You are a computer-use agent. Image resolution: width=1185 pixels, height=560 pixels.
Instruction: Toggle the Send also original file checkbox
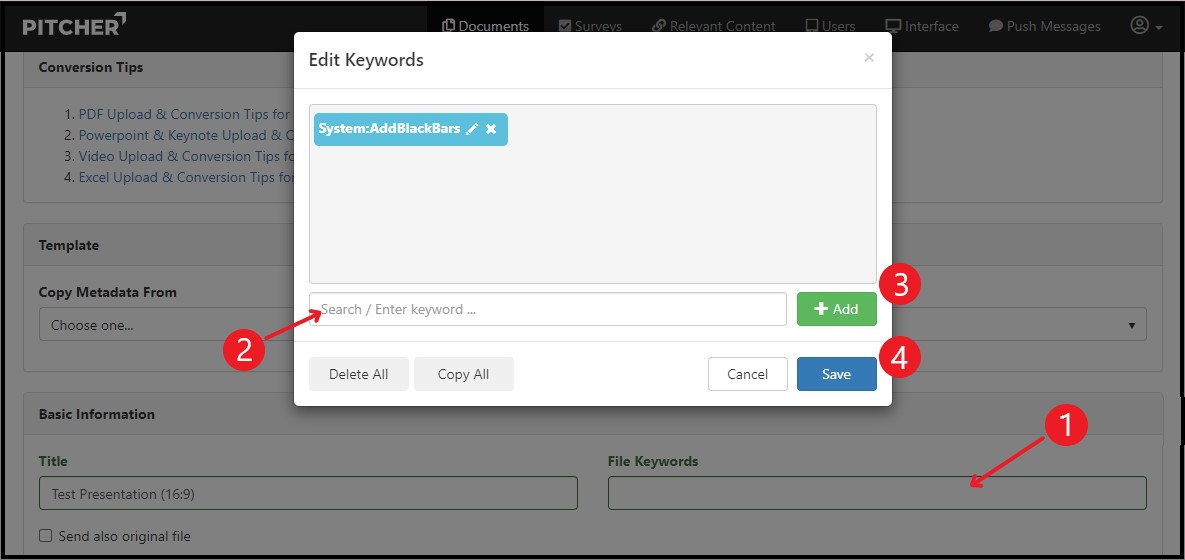[45, 536]
